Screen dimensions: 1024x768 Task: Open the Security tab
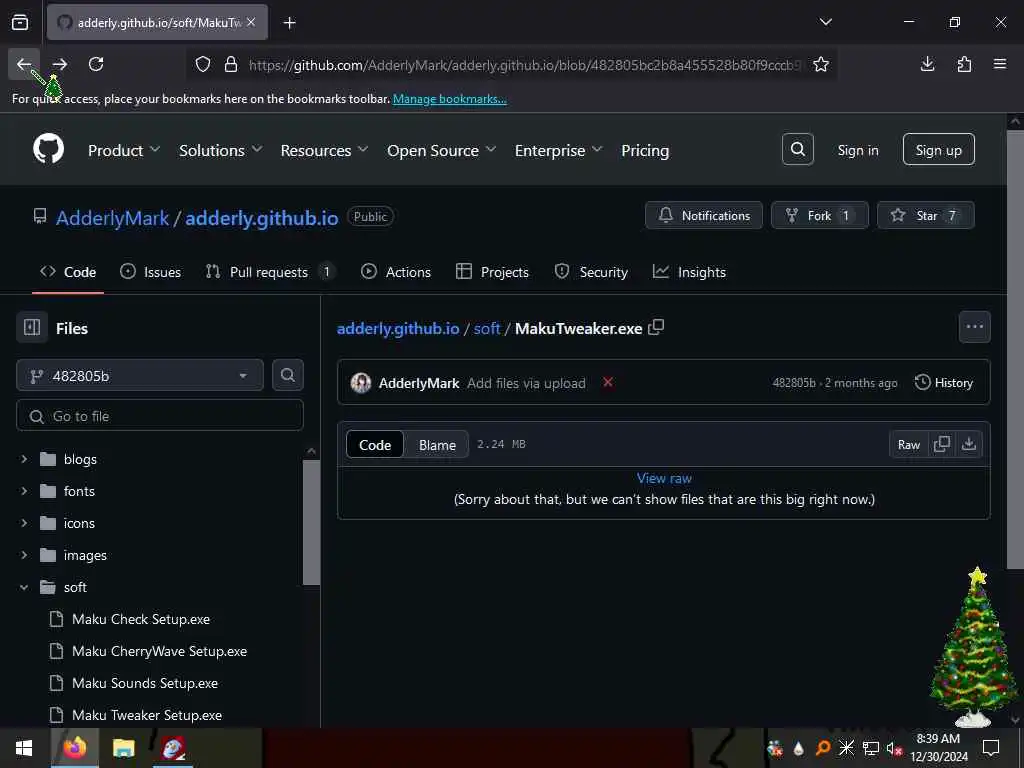coord(591,272)
